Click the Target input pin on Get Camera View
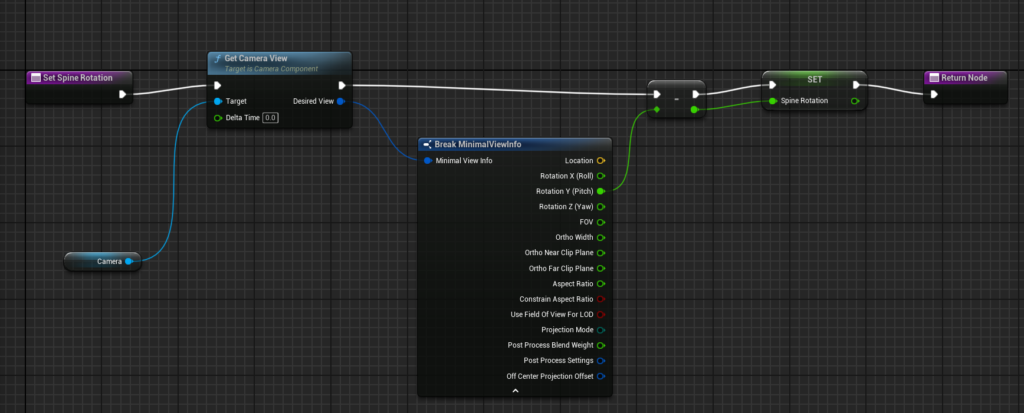The image size is (1024, 413). pyautogui.click(x=217, y=101)
